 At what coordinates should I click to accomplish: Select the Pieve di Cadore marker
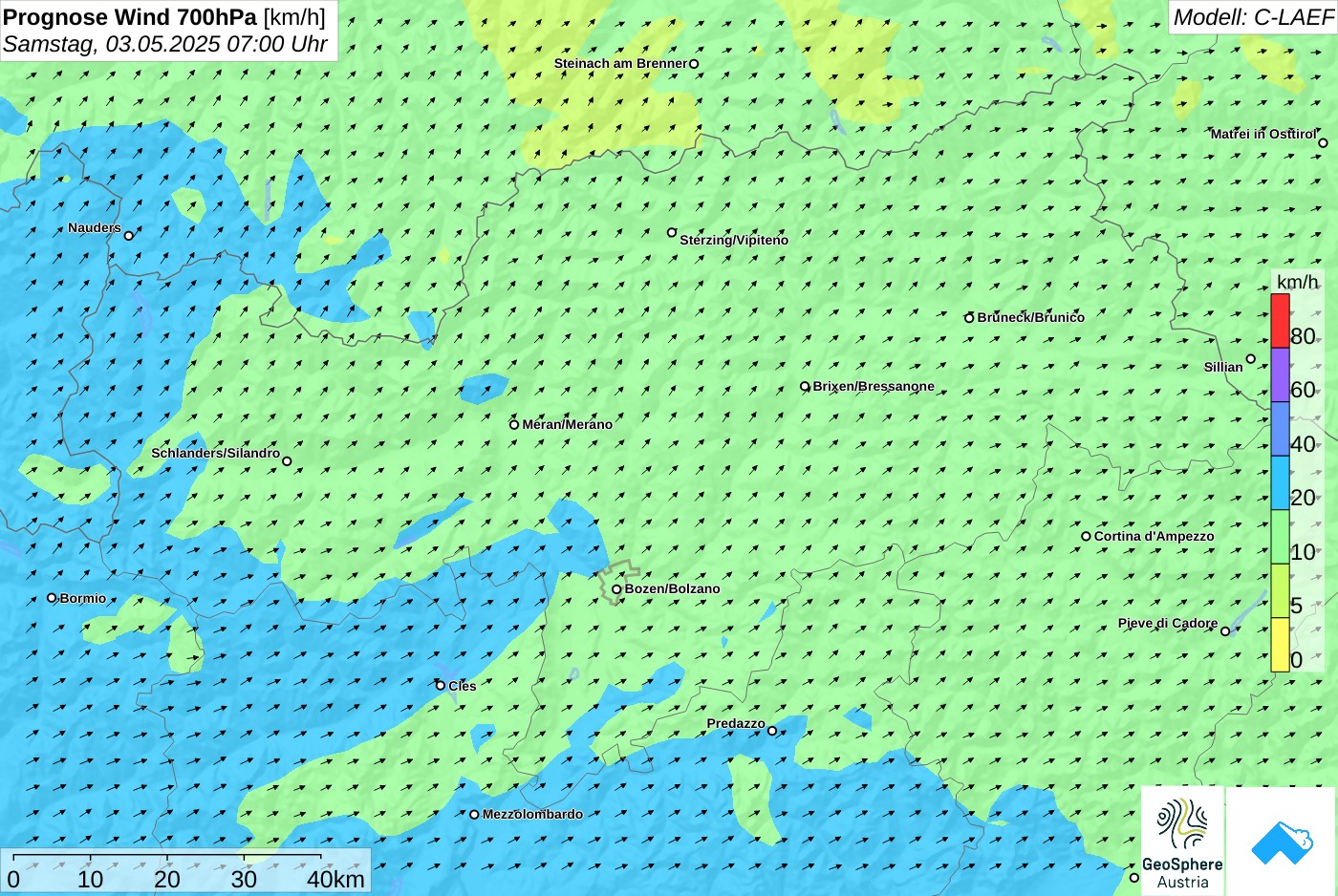pyautogui.click(x=1225, y=631)
